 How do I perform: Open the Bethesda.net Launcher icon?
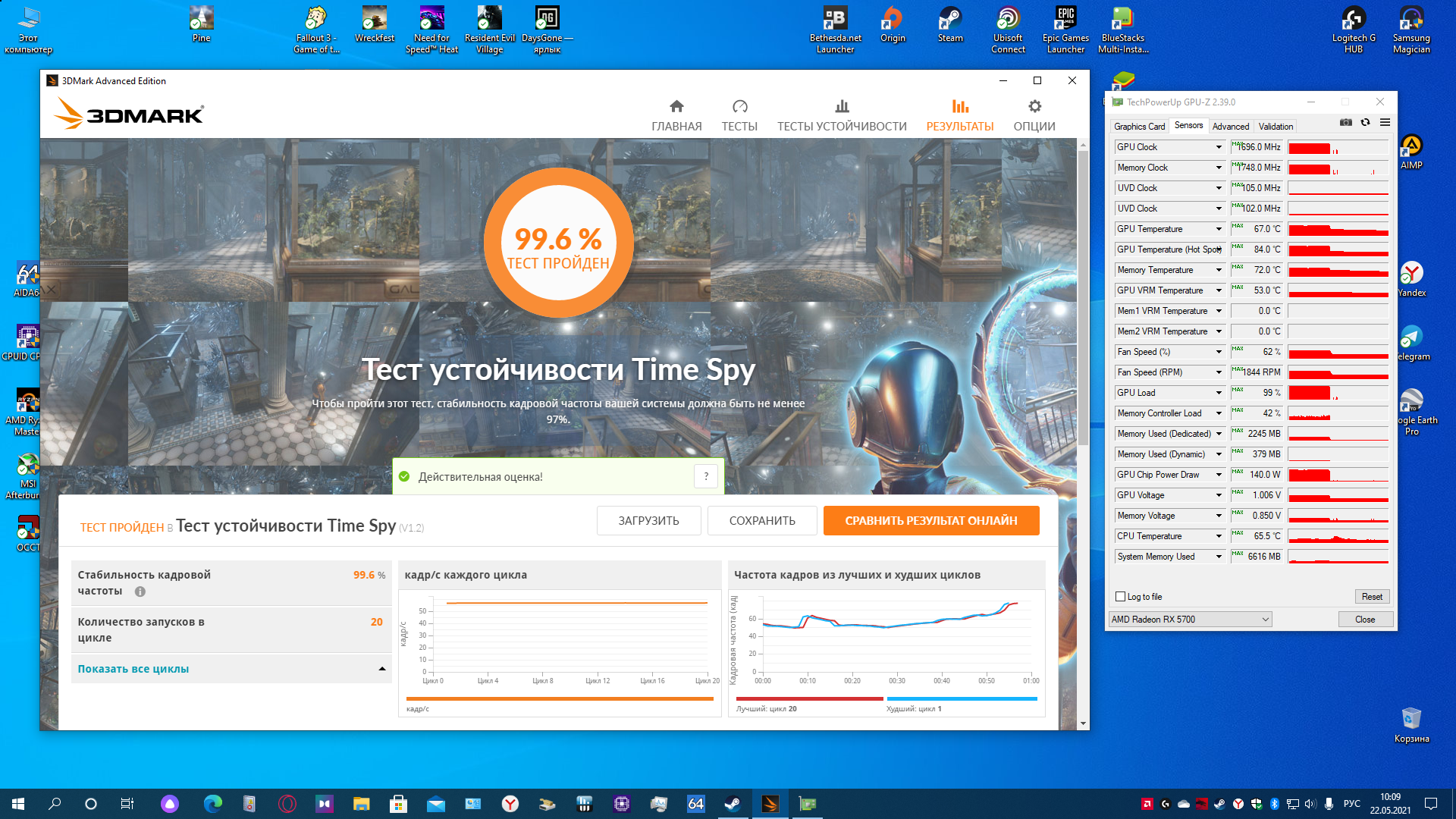(836, 30)
